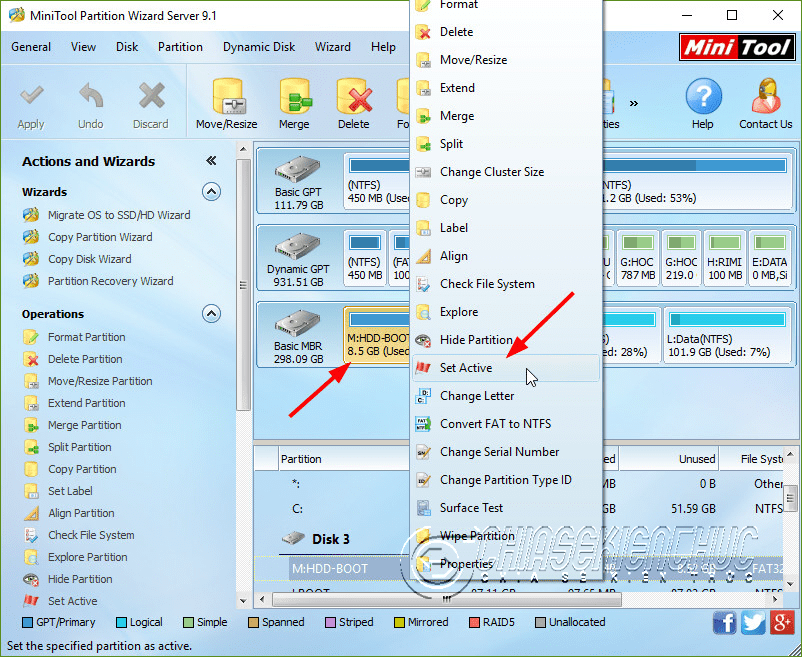802x657 pixels.
Task: Choose Copy in the context menu
Action: point(505,200)
